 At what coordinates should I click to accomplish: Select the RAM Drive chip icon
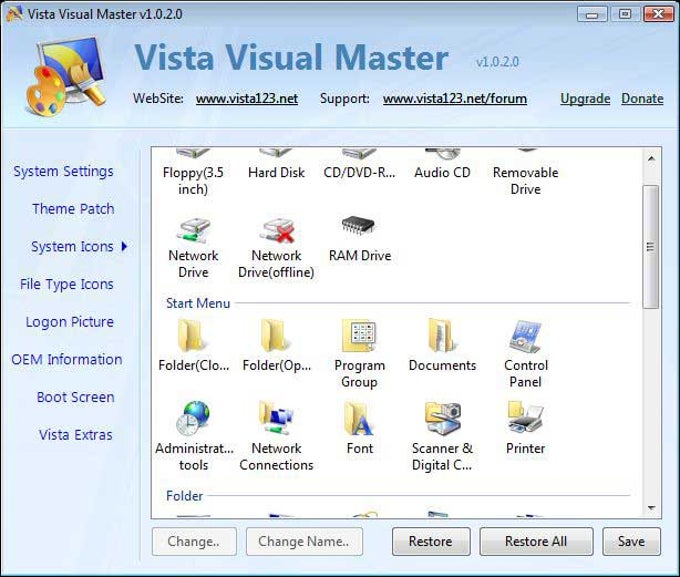click(359, 225)
